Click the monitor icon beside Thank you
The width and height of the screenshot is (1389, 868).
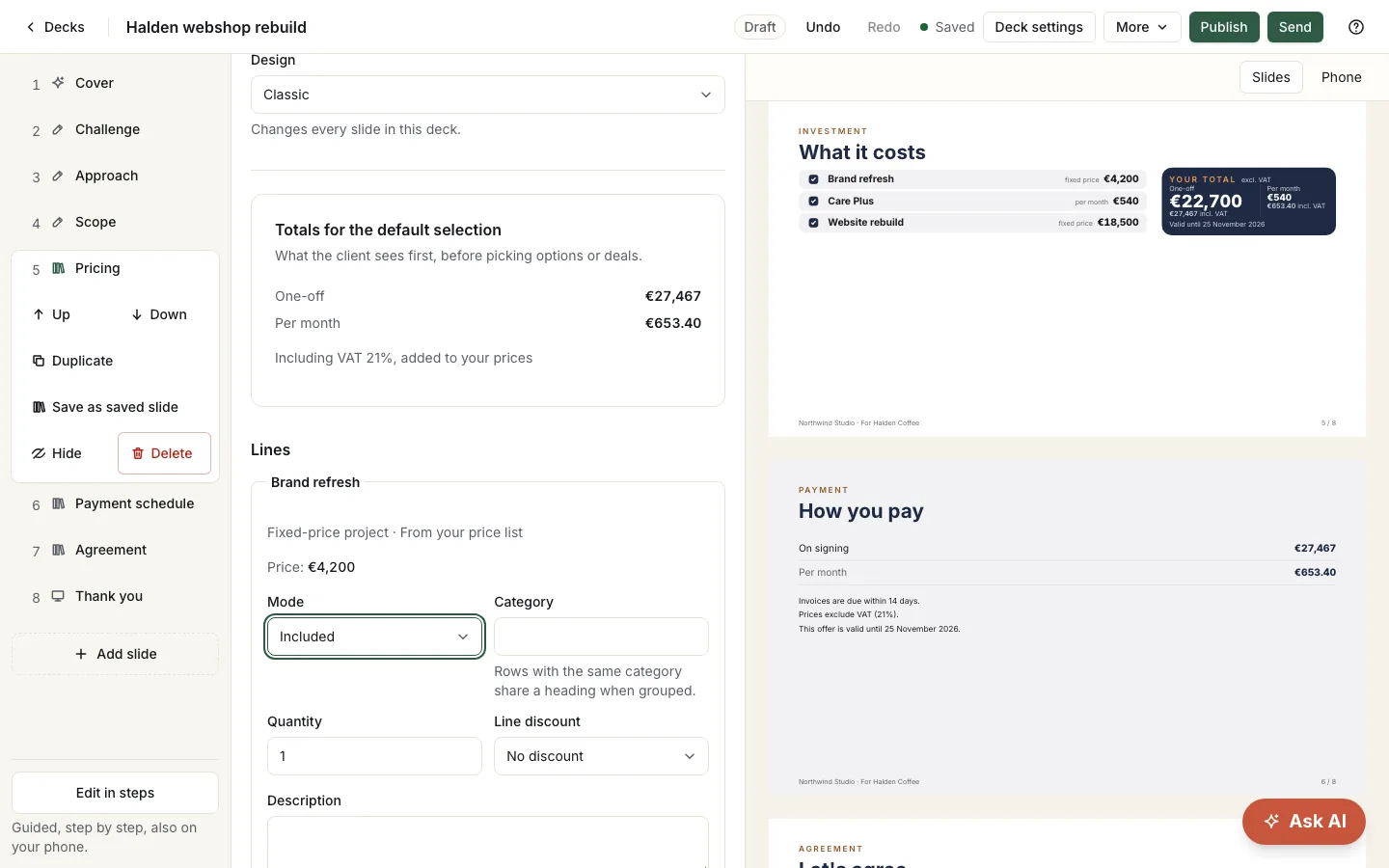pyautogui.click(x=58, y=596)
